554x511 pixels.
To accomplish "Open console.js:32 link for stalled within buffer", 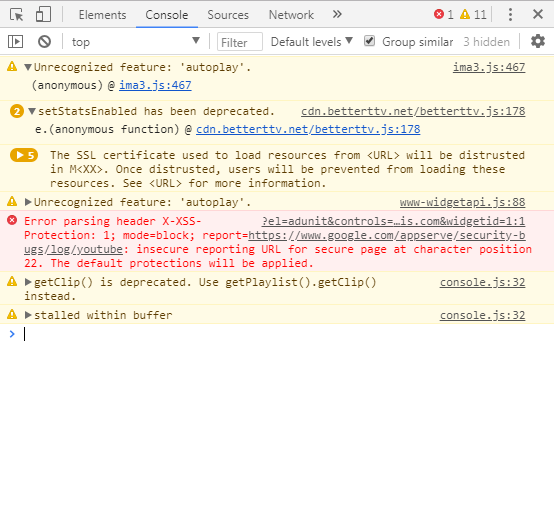I will pyautogui.click(x=482, y=315).
